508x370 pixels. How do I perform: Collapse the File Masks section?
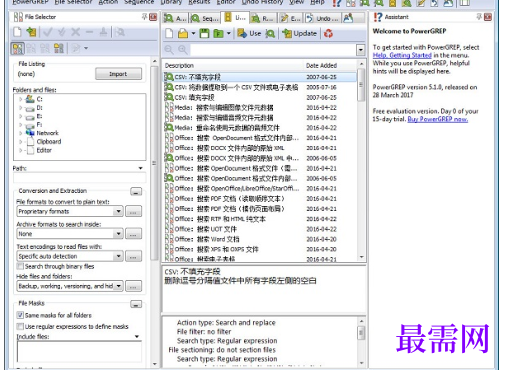tap(136, 304)
